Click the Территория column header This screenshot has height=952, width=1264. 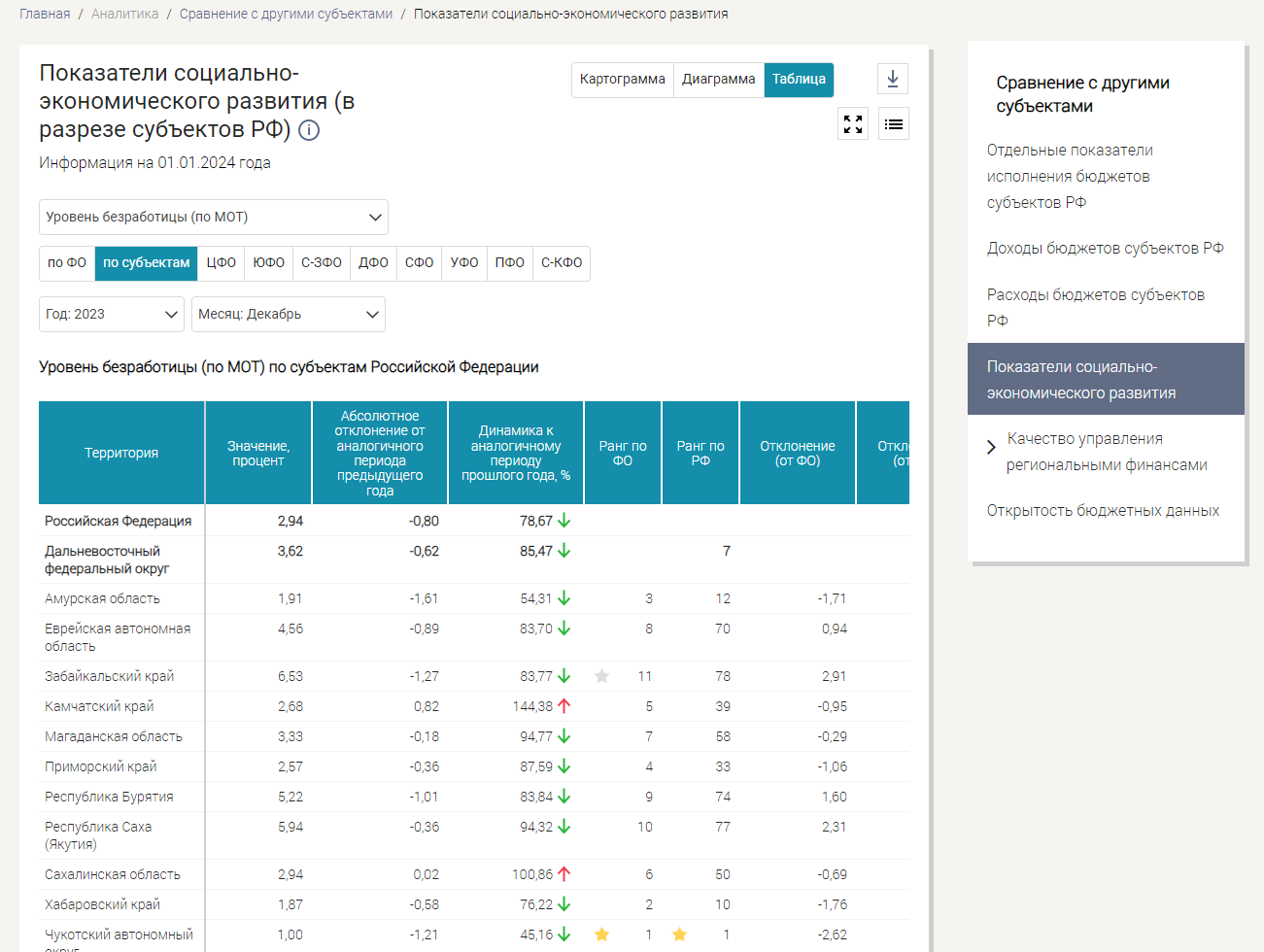pos(121,453)
